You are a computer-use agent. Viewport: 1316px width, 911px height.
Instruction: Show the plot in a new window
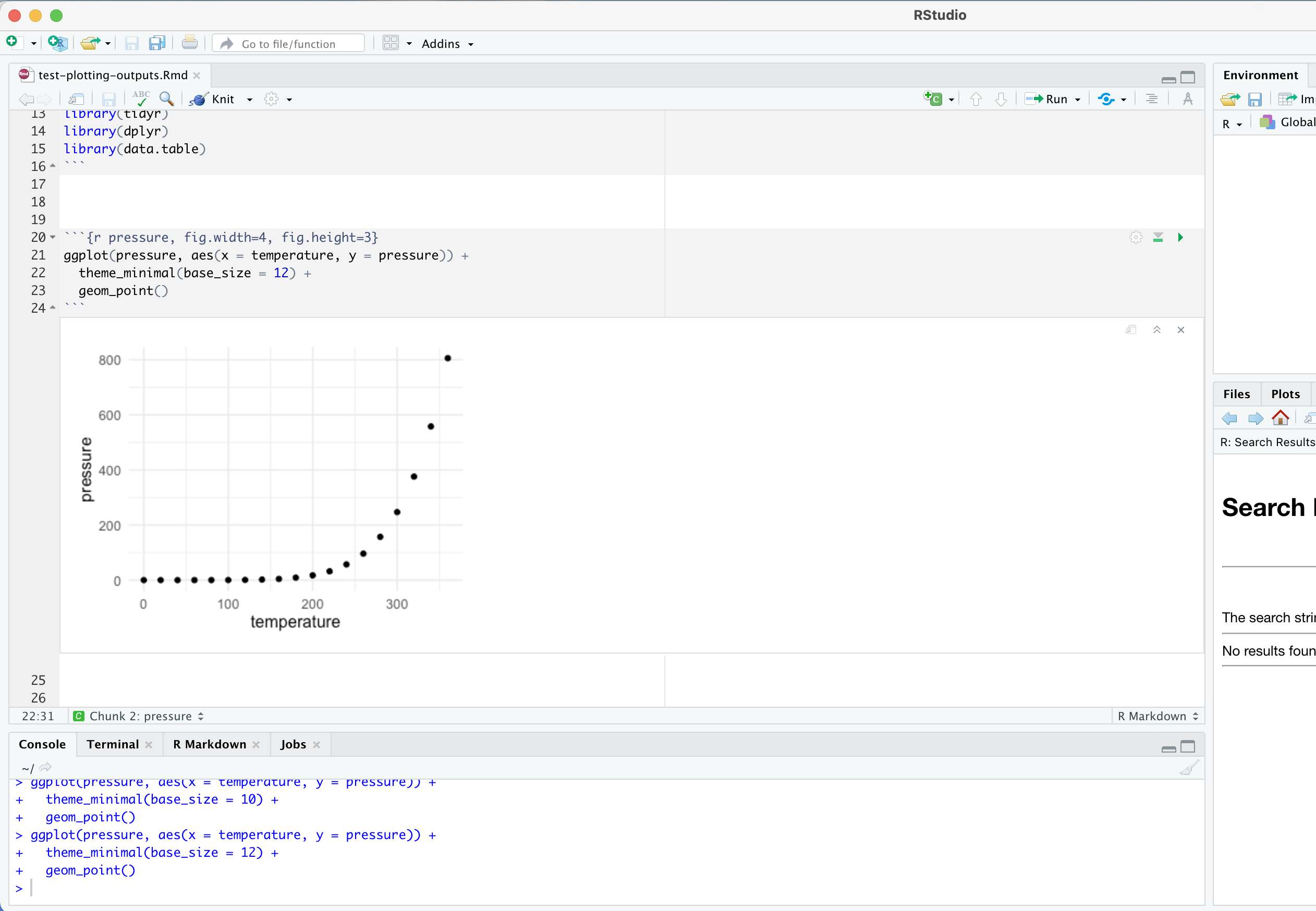[x=1130, y=329]
